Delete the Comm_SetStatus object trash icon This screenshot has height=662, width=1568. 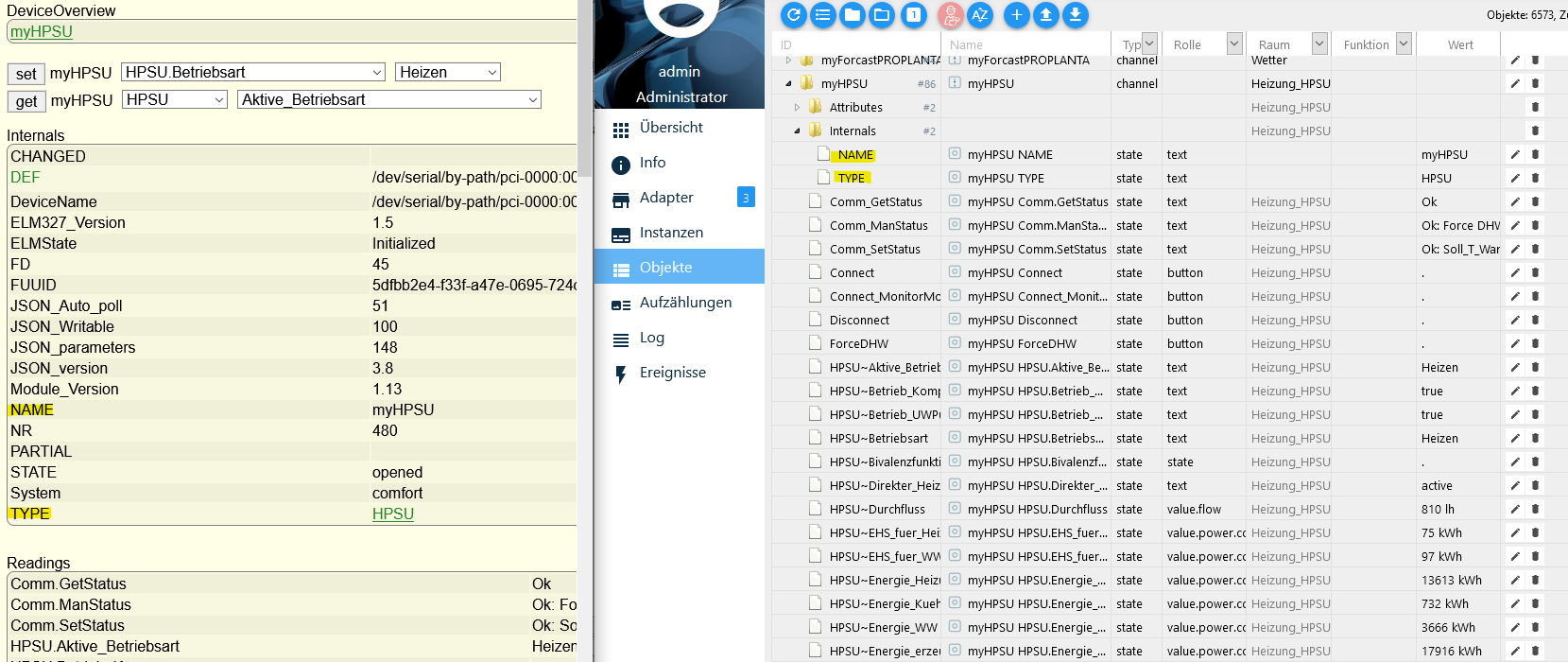tap(1535, 249)
